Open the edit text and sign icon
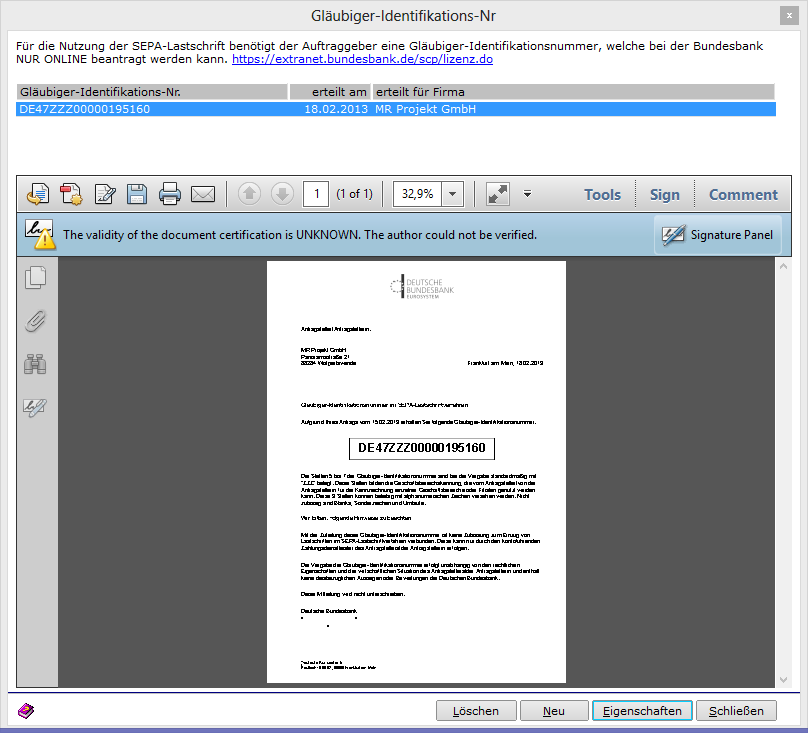 (x=105, y=194)
